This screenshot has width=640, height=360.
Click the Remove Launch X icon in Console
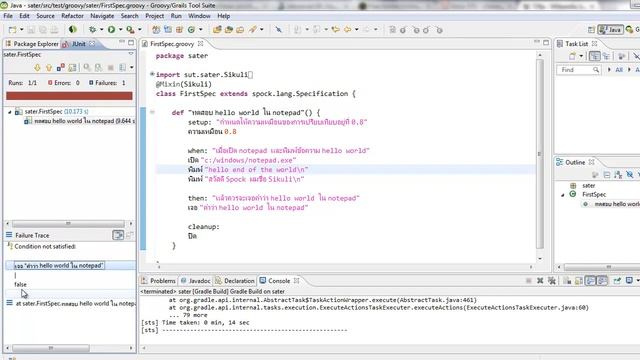coord(540,281)
